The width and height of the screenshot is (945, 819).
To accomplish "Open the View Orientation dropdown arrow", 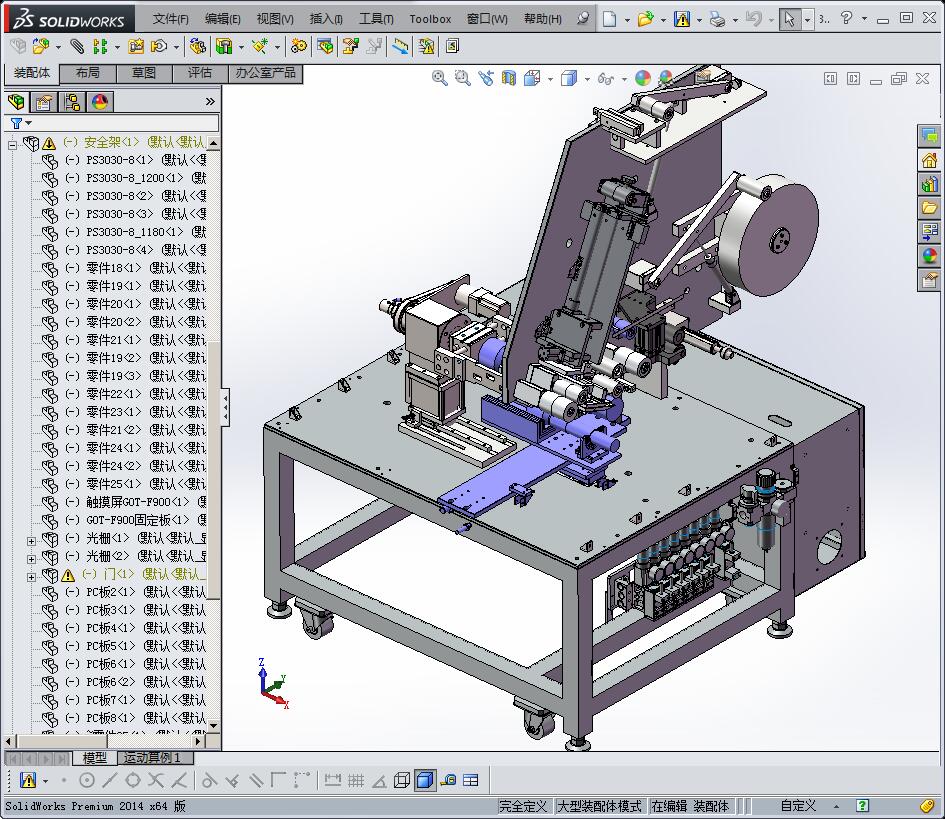I will 550,79.
